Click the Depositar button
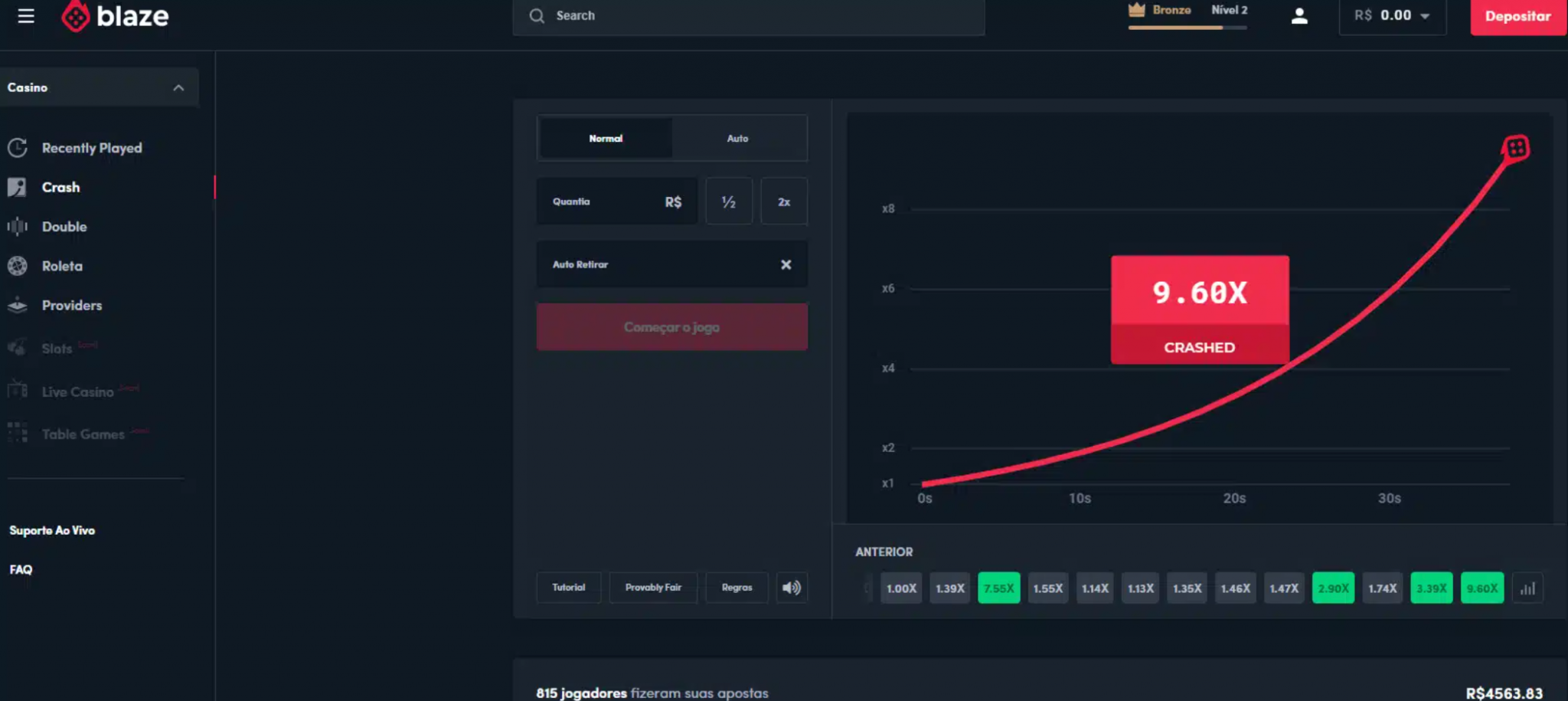The width and height of the screenshot is (1568, 701). pos(1517,15)
